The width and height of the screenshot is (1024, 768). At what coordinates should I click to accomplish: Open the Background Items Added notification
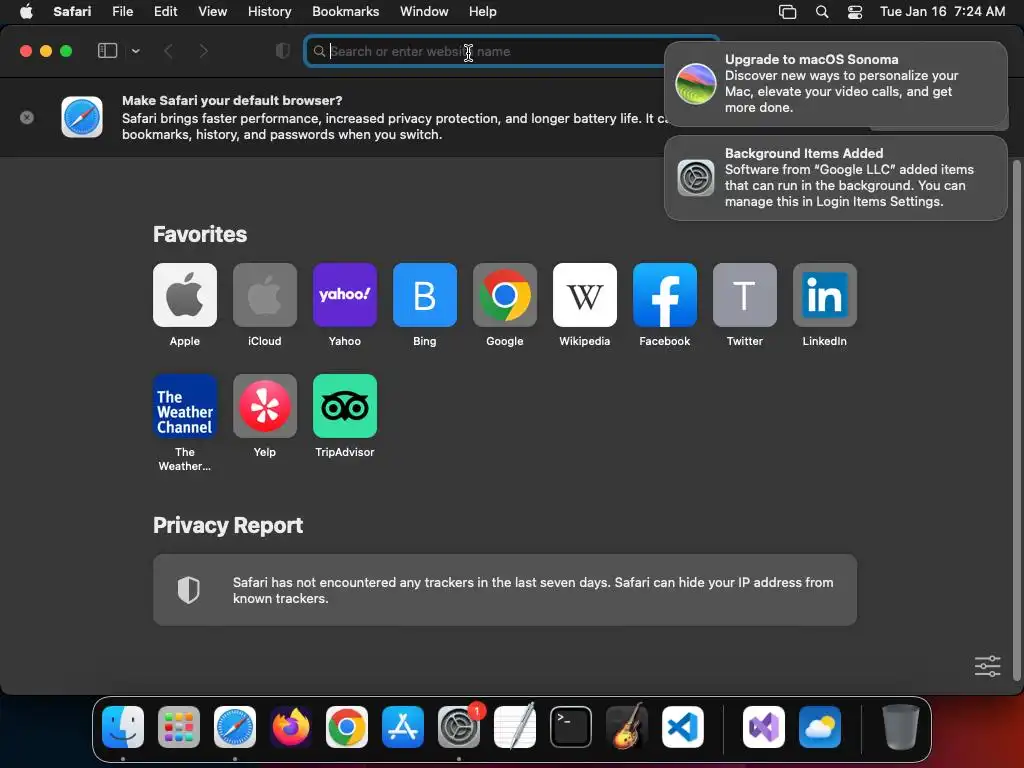836,178
